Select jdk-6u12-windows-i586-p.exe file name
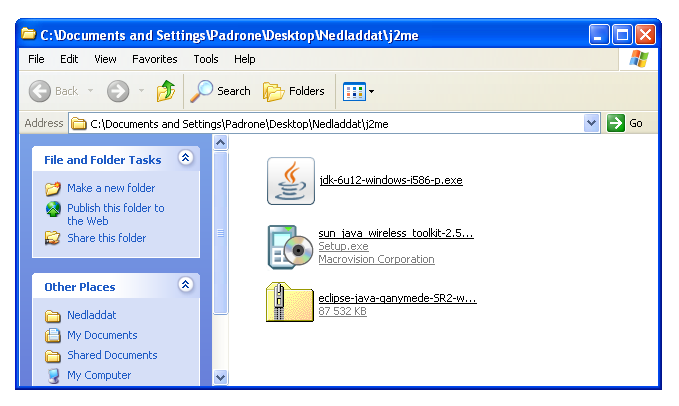 [391, 180]
